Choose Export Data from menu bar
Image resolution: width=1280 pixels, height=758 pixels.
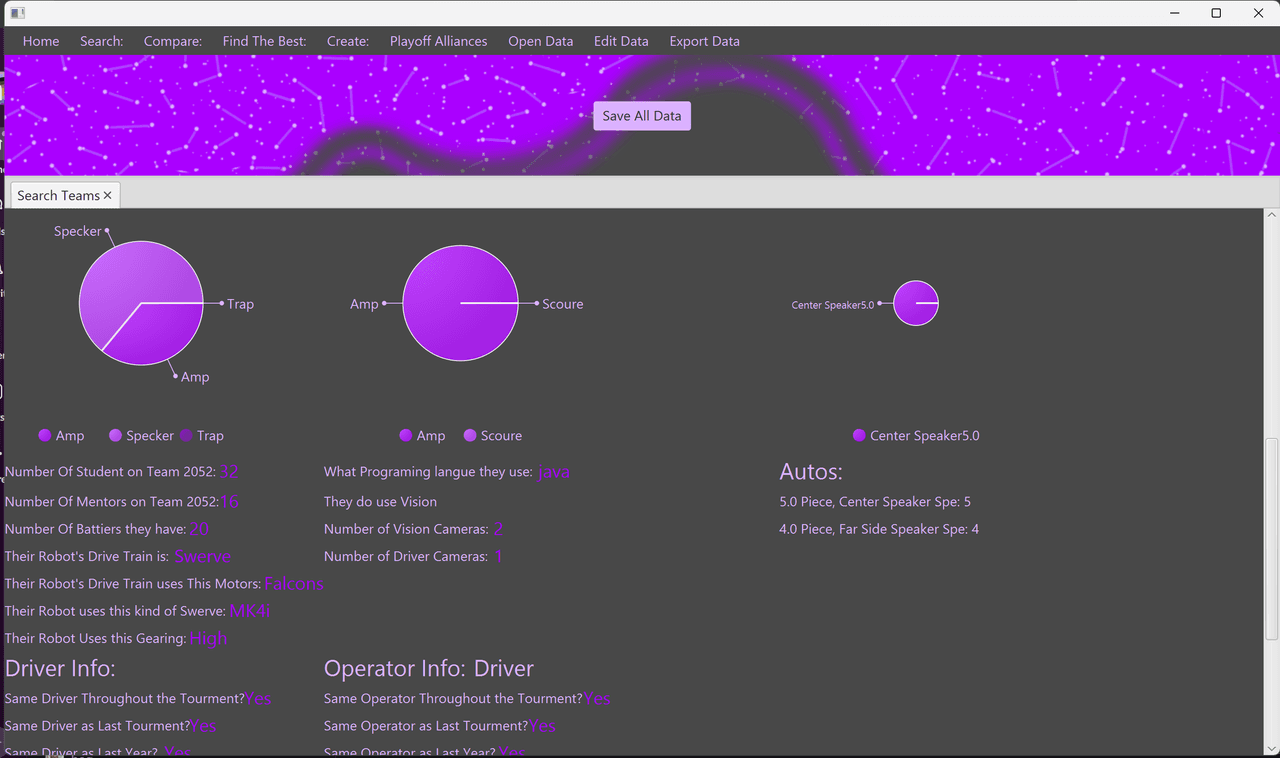pyautogui.click(x=704, y=41)
